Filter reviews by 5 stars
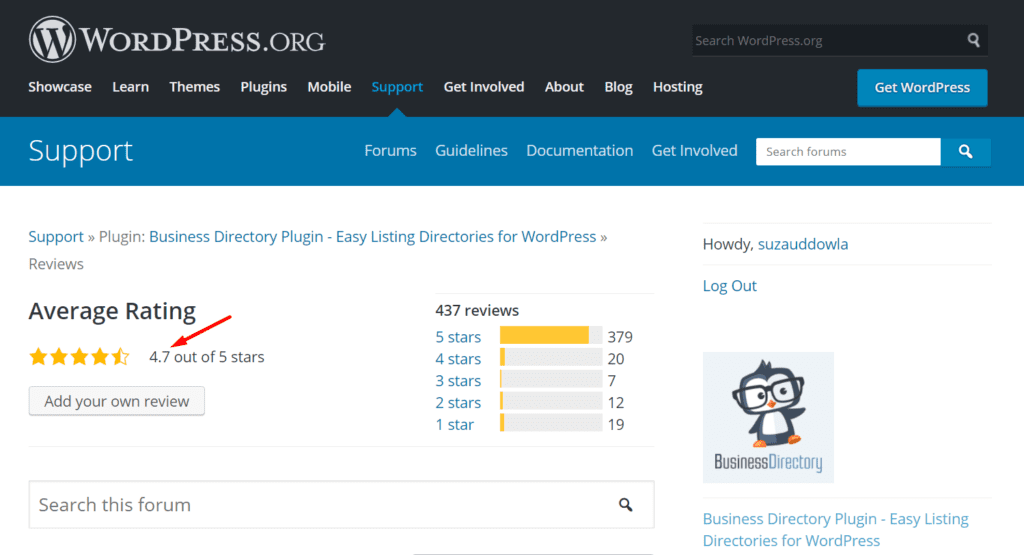 click(x=458, y=337)
